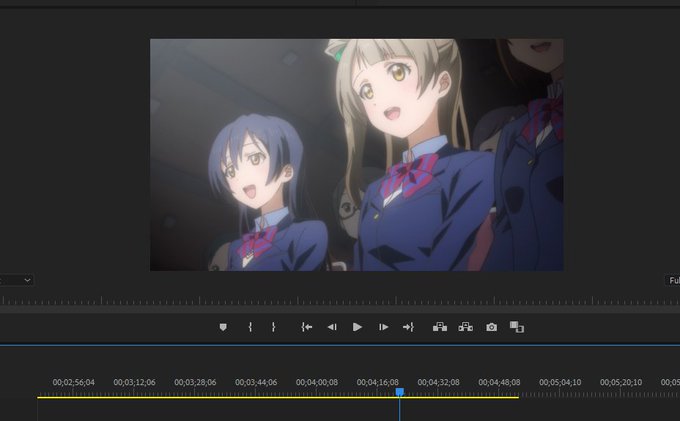This screenshot has width=680, height=421.
Task: Click the yellow render bar on timeline
Action: (278, 397)
